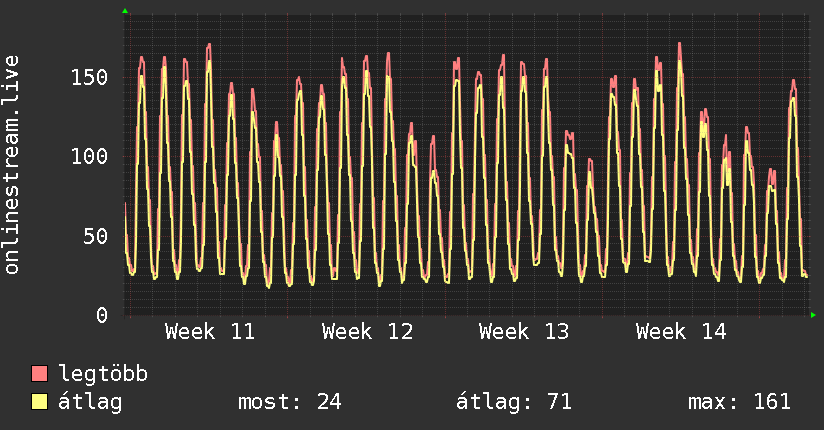Click the Week 14 axis label
Image resolution: width=824 pixels, height=430 pixels.
point(681,332)
